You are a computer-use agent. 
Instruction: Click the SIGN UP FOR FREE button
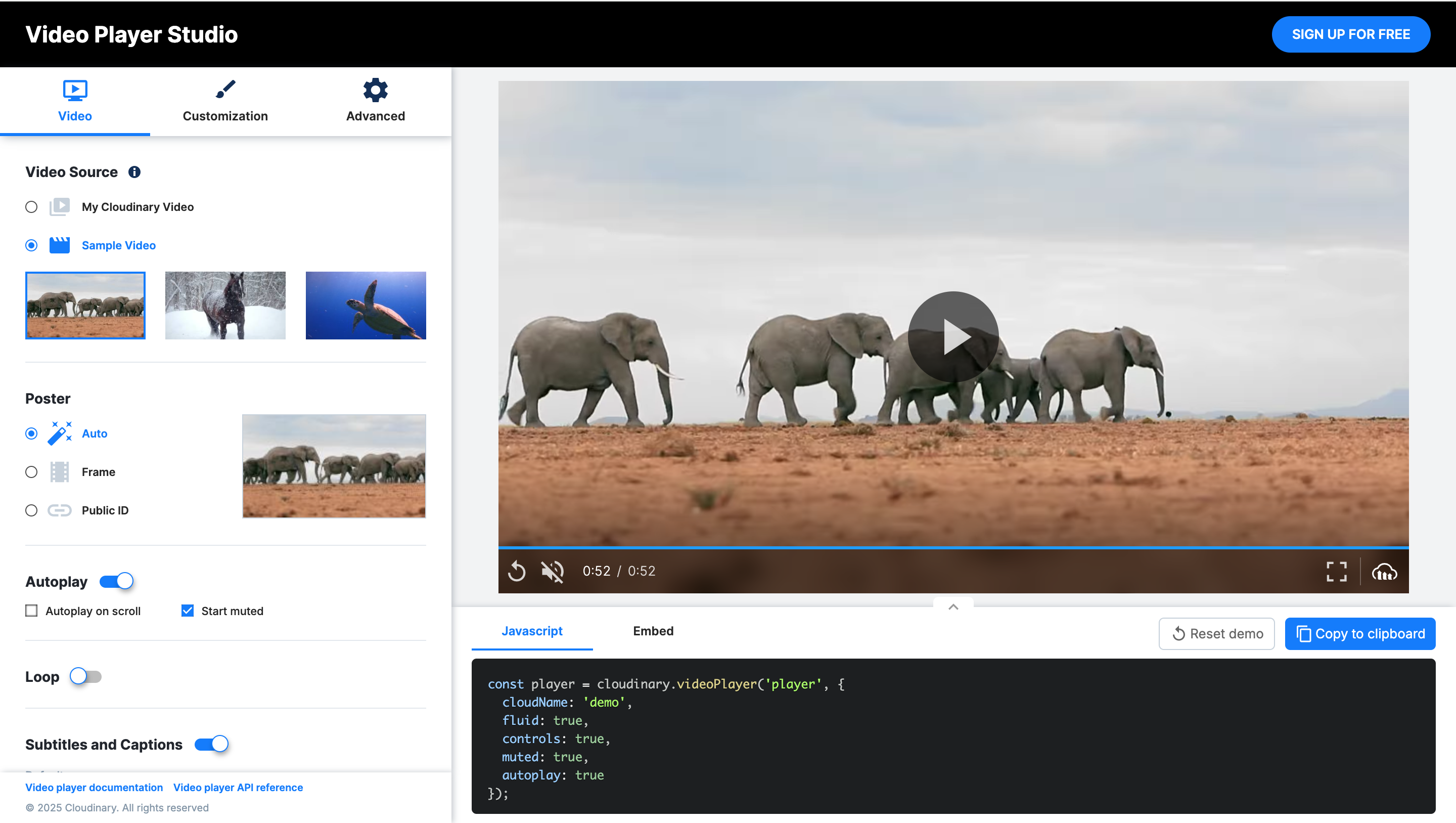tap(1351, 34)
